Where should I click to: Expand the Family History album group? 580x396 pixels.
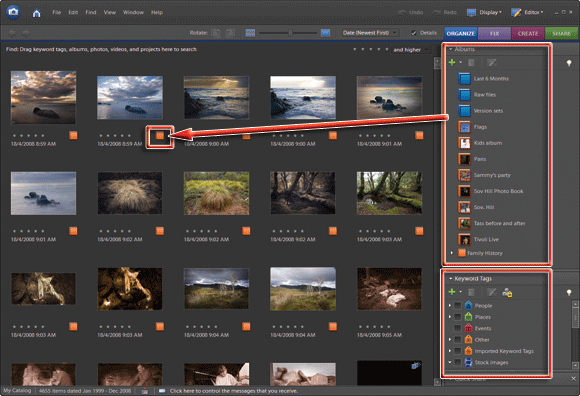452,253
